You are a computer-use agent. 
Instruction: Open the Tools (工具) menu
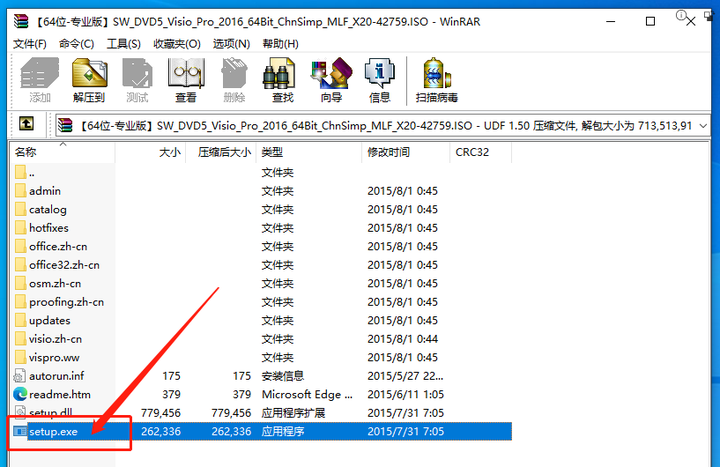click(x=124, y=44)
